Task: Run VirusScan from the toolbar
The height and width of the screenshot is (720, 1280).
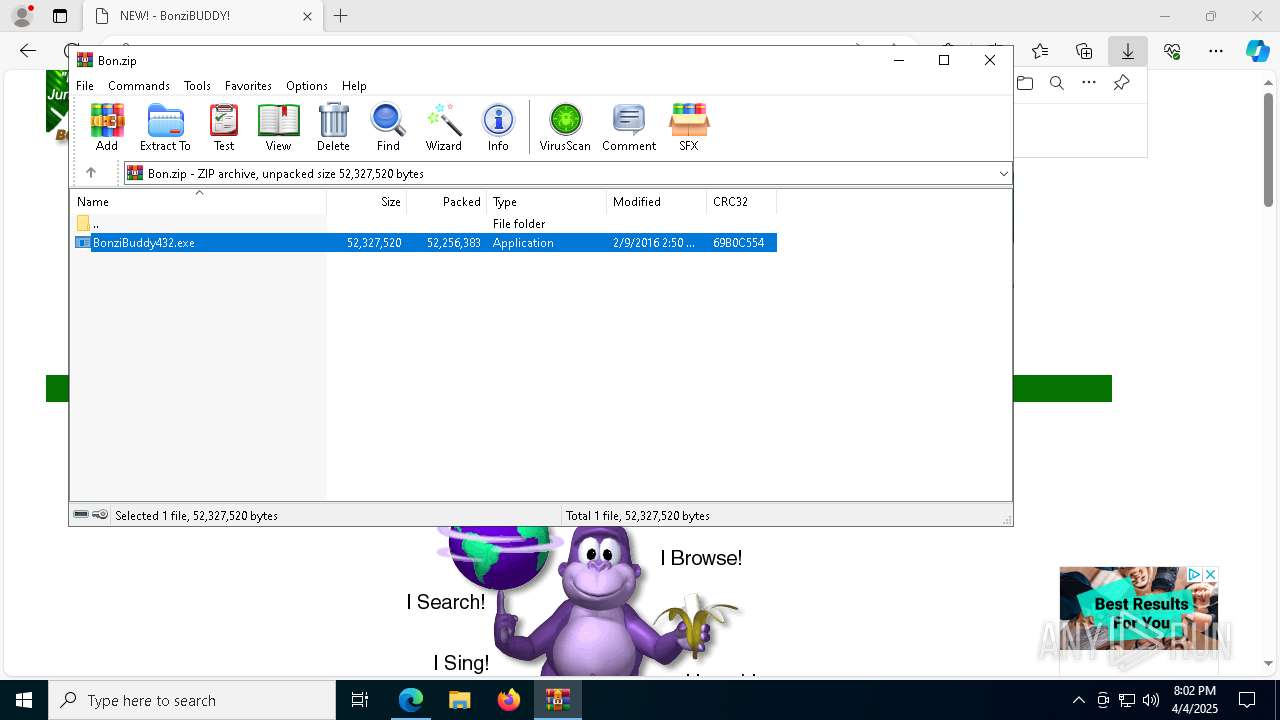Action: click(565, 126)
